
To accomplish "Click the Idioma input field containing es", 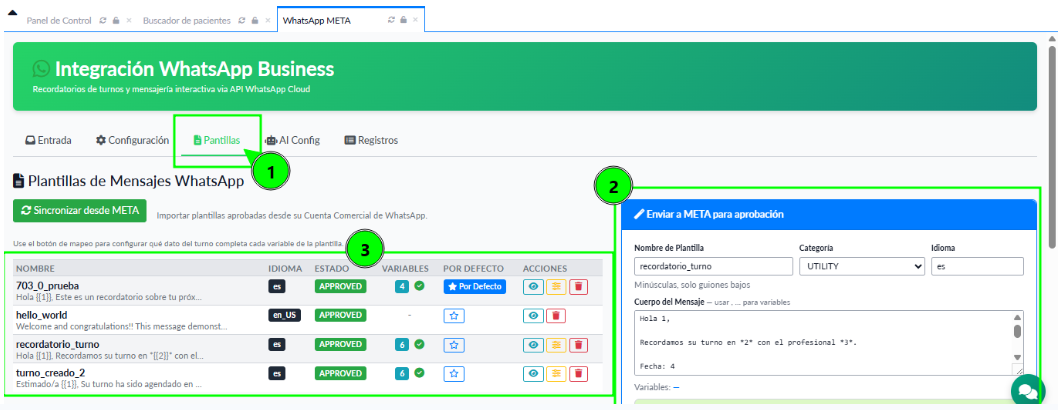I will click(x=977, y=266).
